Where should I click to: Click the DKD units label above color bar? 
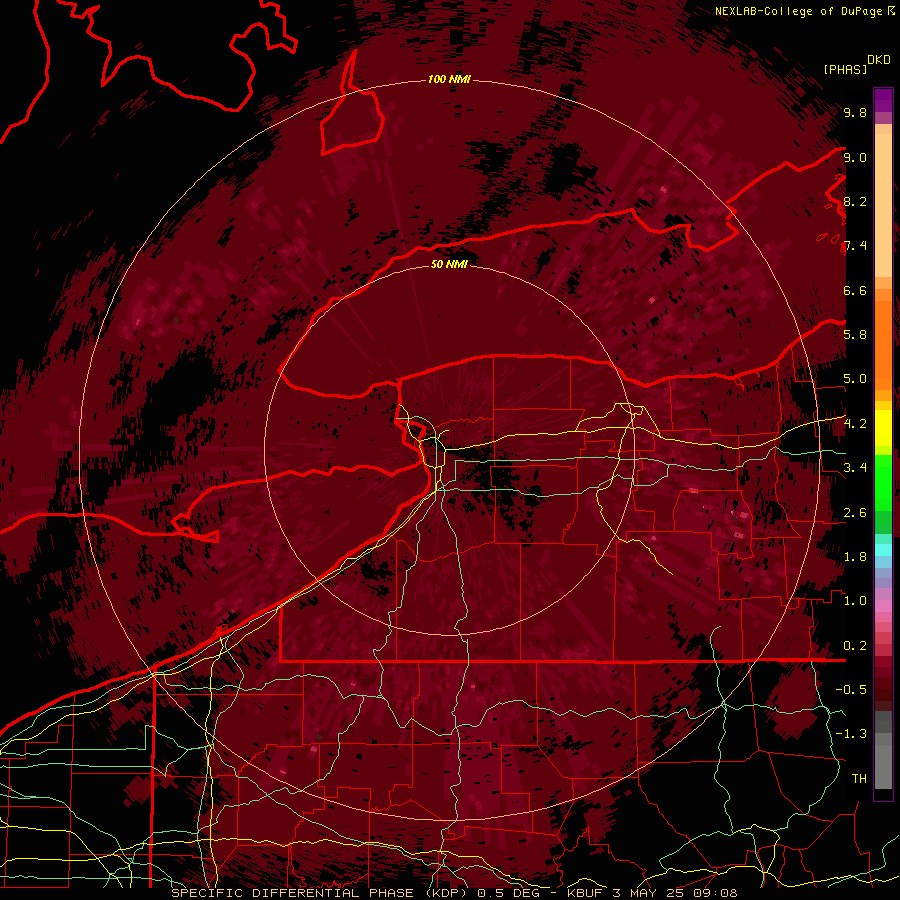click(879, 60)
